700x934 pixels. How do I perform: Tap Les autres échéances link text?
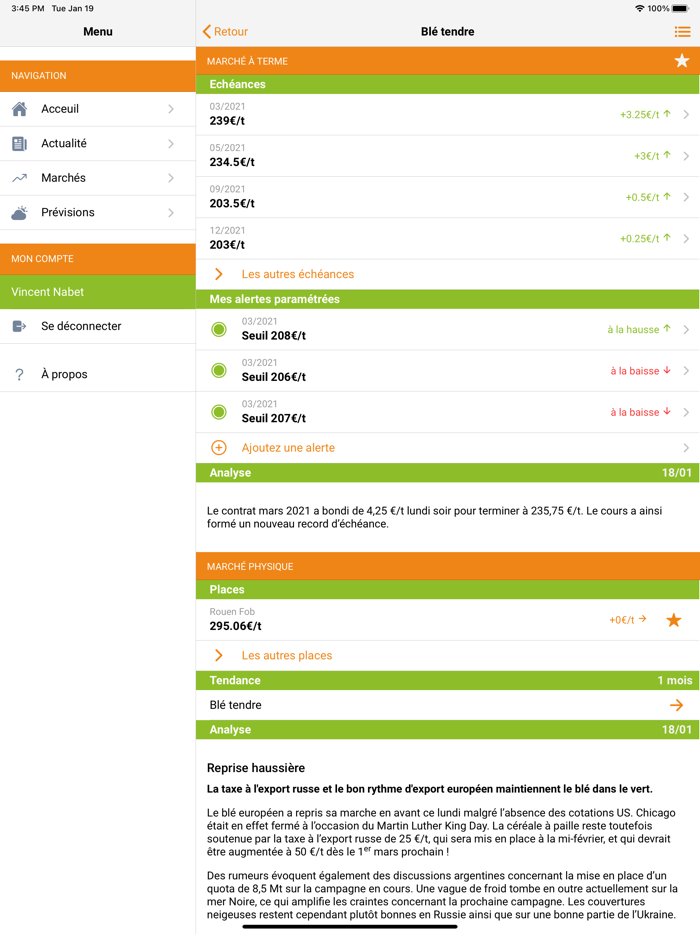click(x=297, y=274)
